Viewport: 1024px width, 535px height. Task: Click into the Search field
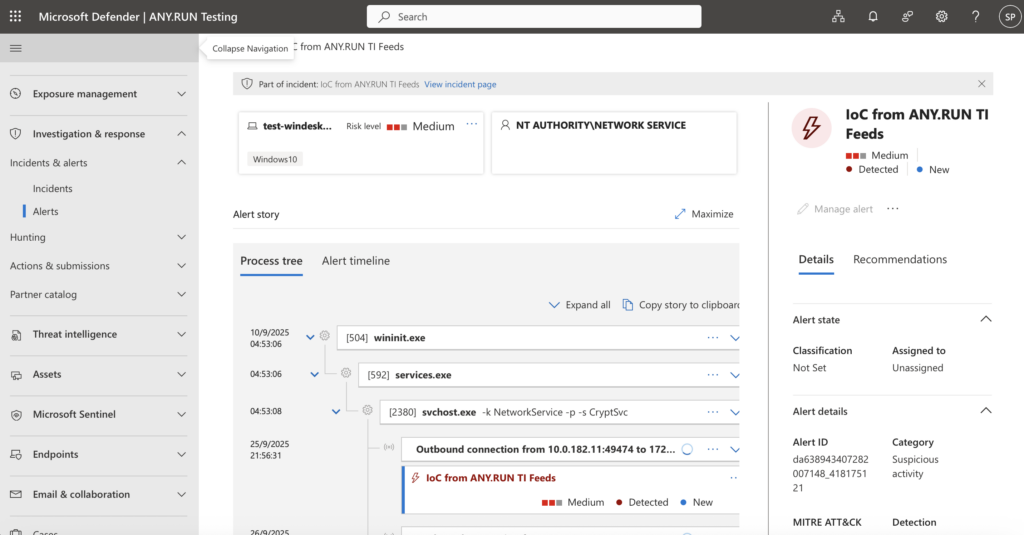point(535,17)
